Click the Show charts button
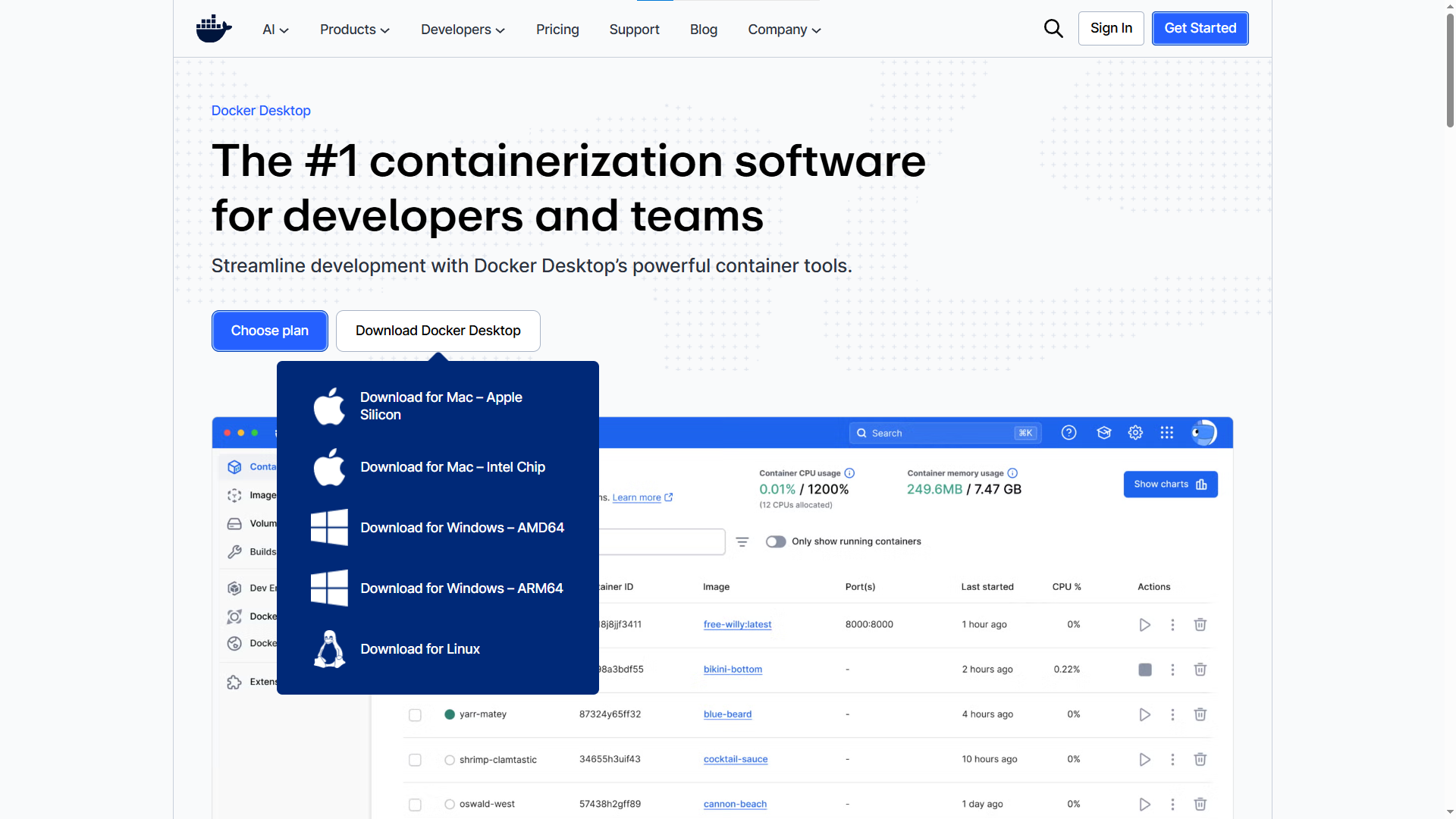Screen dimensions: 1456x819 pos(1171,485)
